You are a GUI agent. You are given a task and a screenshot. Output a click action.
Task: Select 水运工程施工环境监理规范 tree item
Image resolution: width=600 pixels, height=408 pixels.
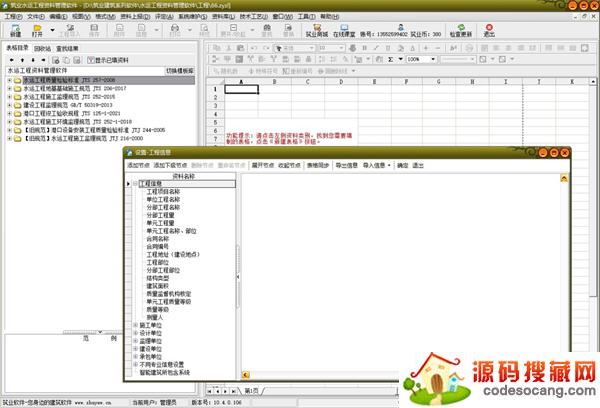[78, 122]
